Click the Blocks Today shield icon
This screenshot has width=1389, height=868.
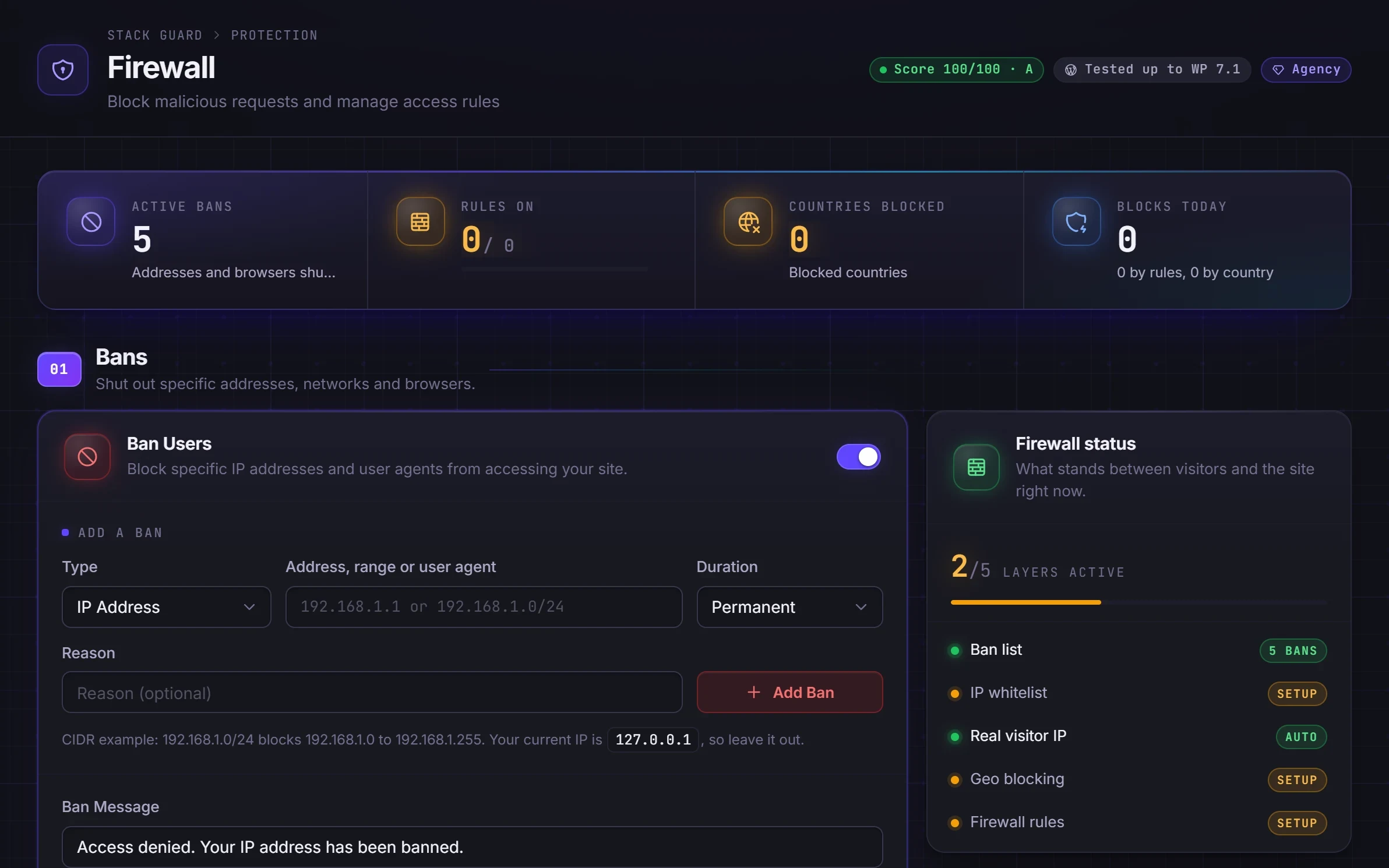pos(1076,221)
